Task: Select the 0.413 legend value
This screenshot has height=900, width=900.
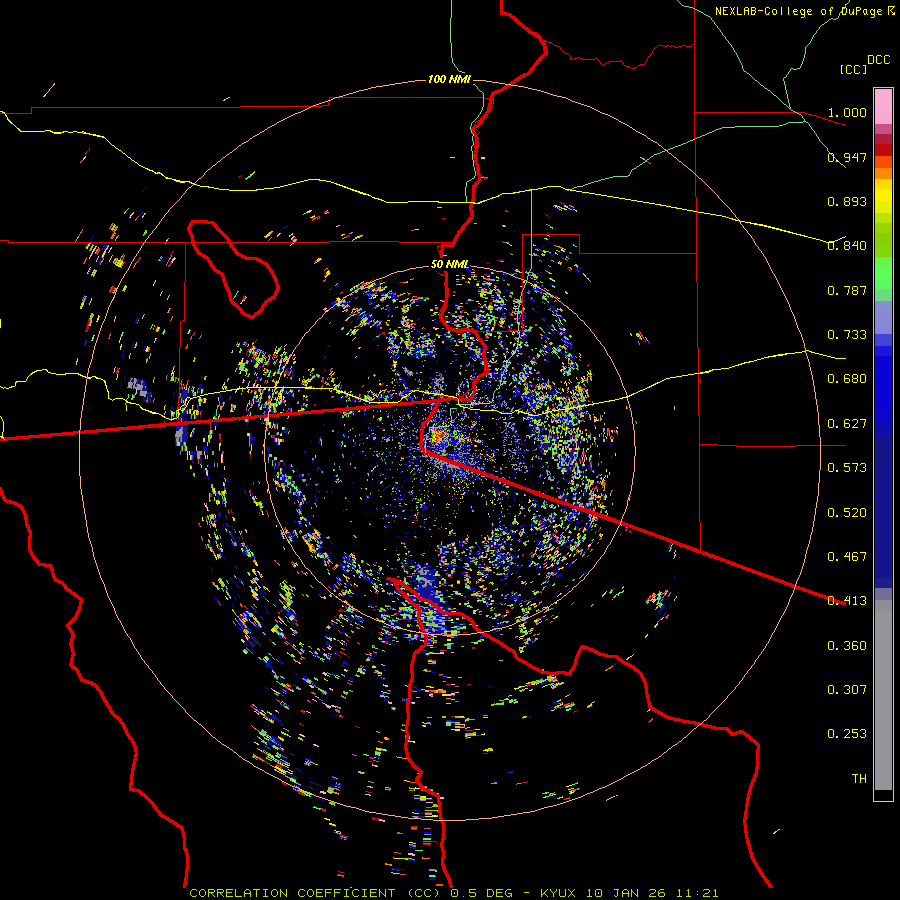Action: (847, 601)
